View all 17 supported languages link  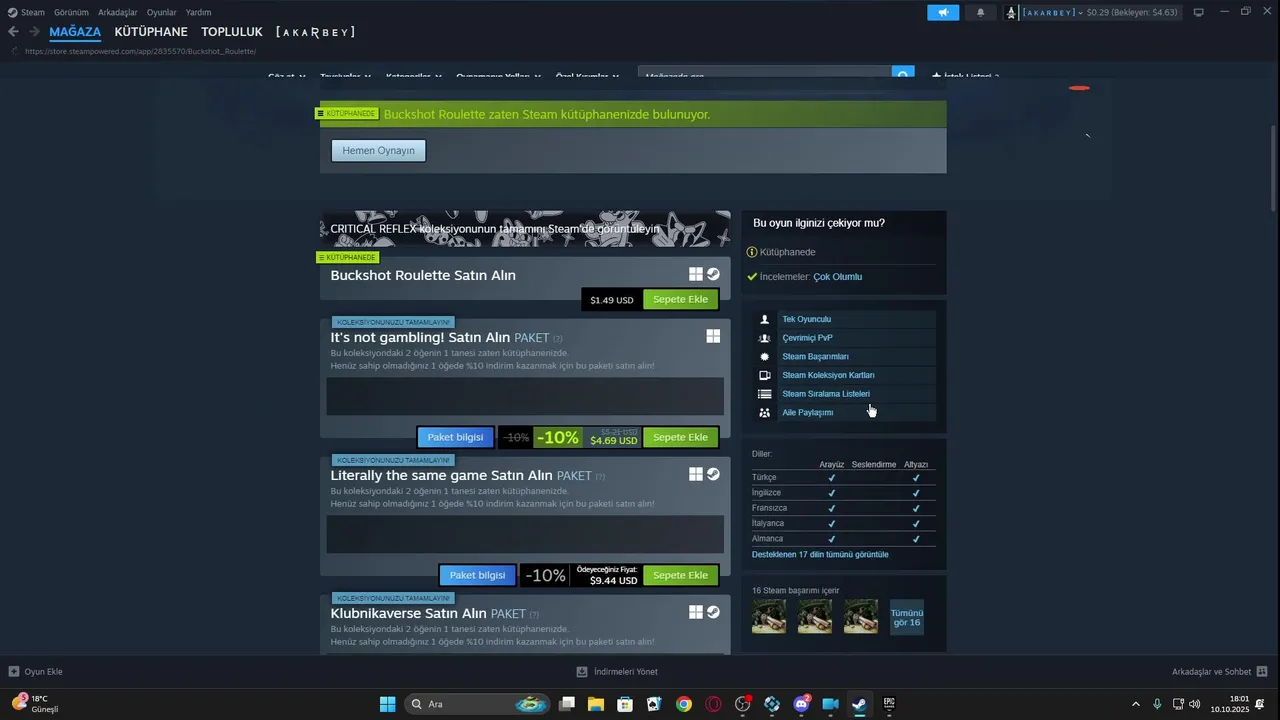click(x=820, y=554)
